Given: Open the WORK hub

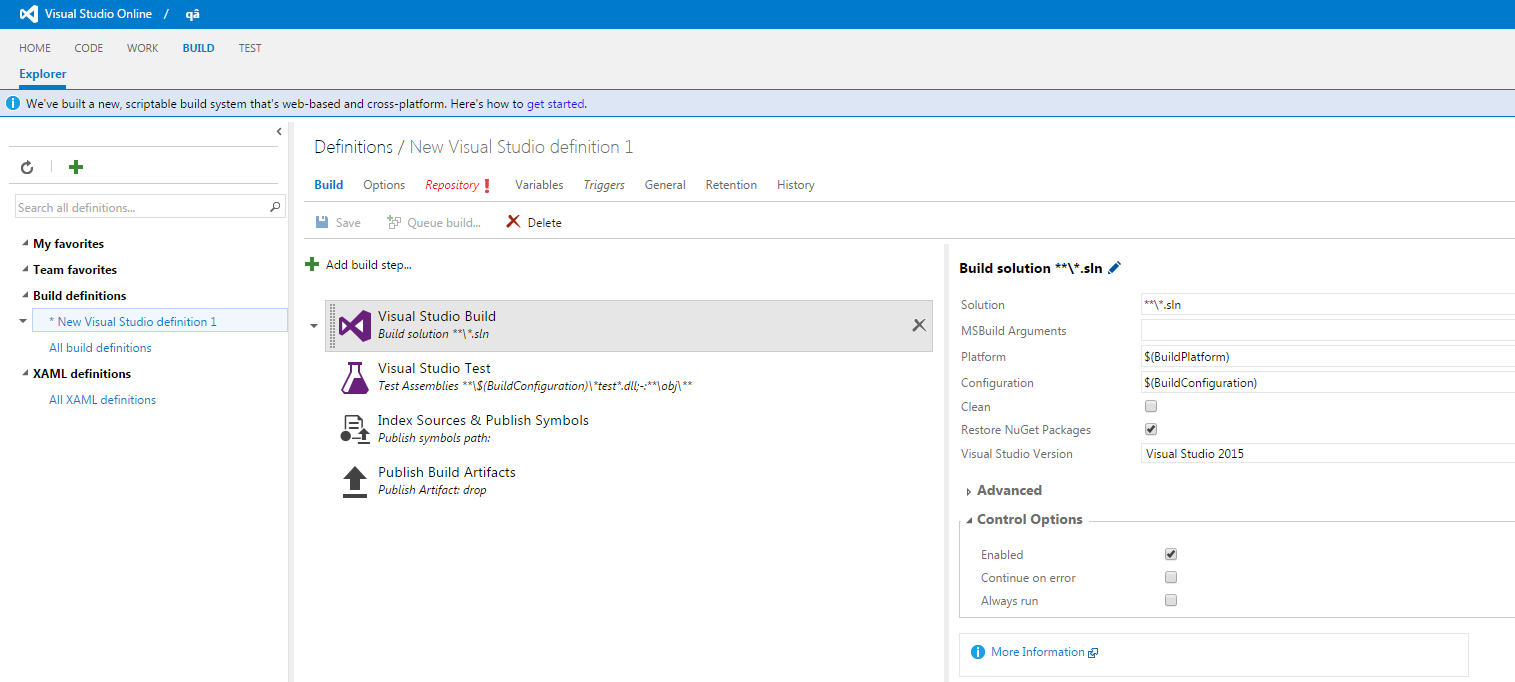Looking at the screenshot, I should [142, 48].
